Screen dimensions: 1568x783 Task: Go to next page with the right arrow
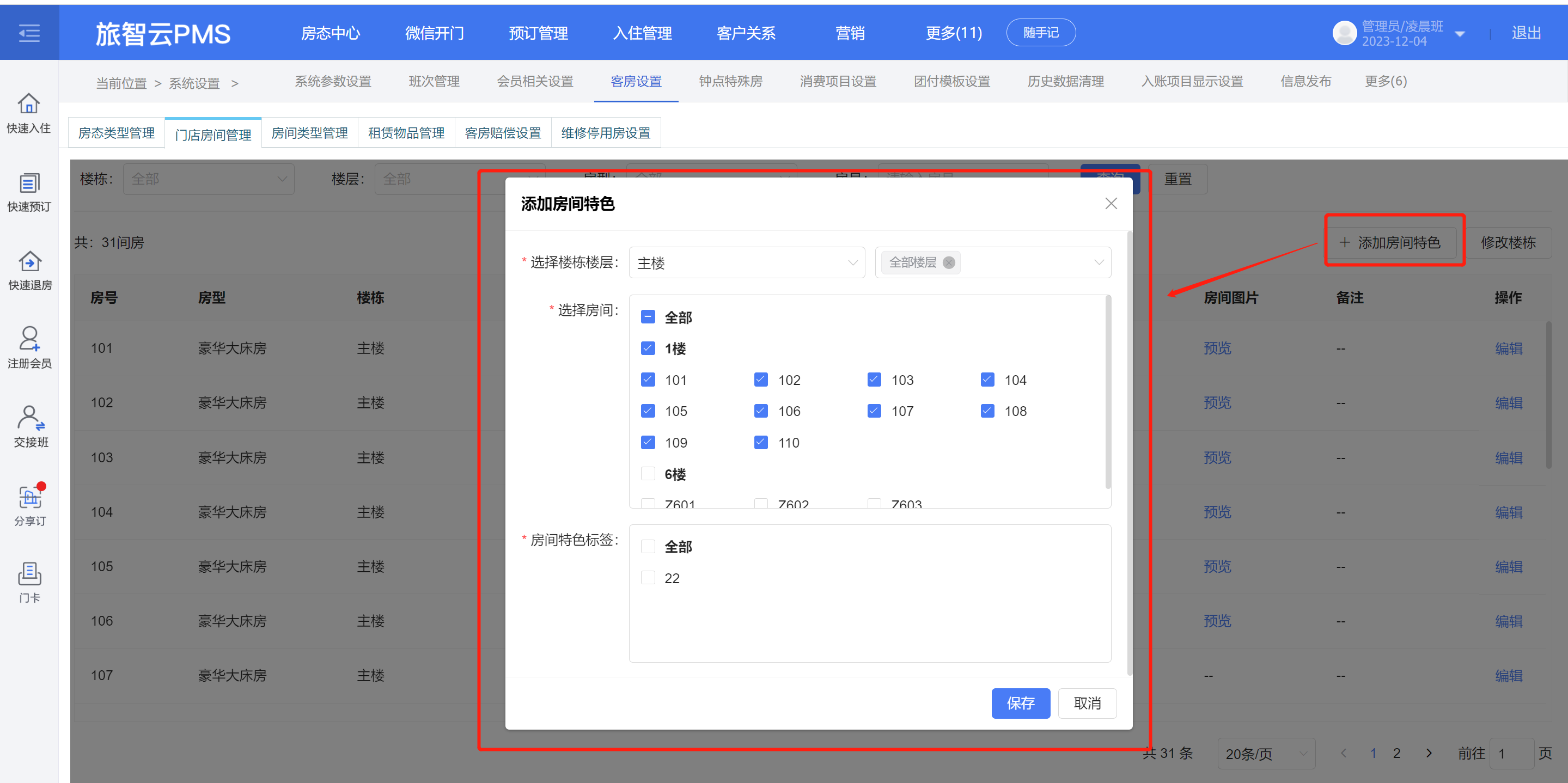(x=1429, y=753)
